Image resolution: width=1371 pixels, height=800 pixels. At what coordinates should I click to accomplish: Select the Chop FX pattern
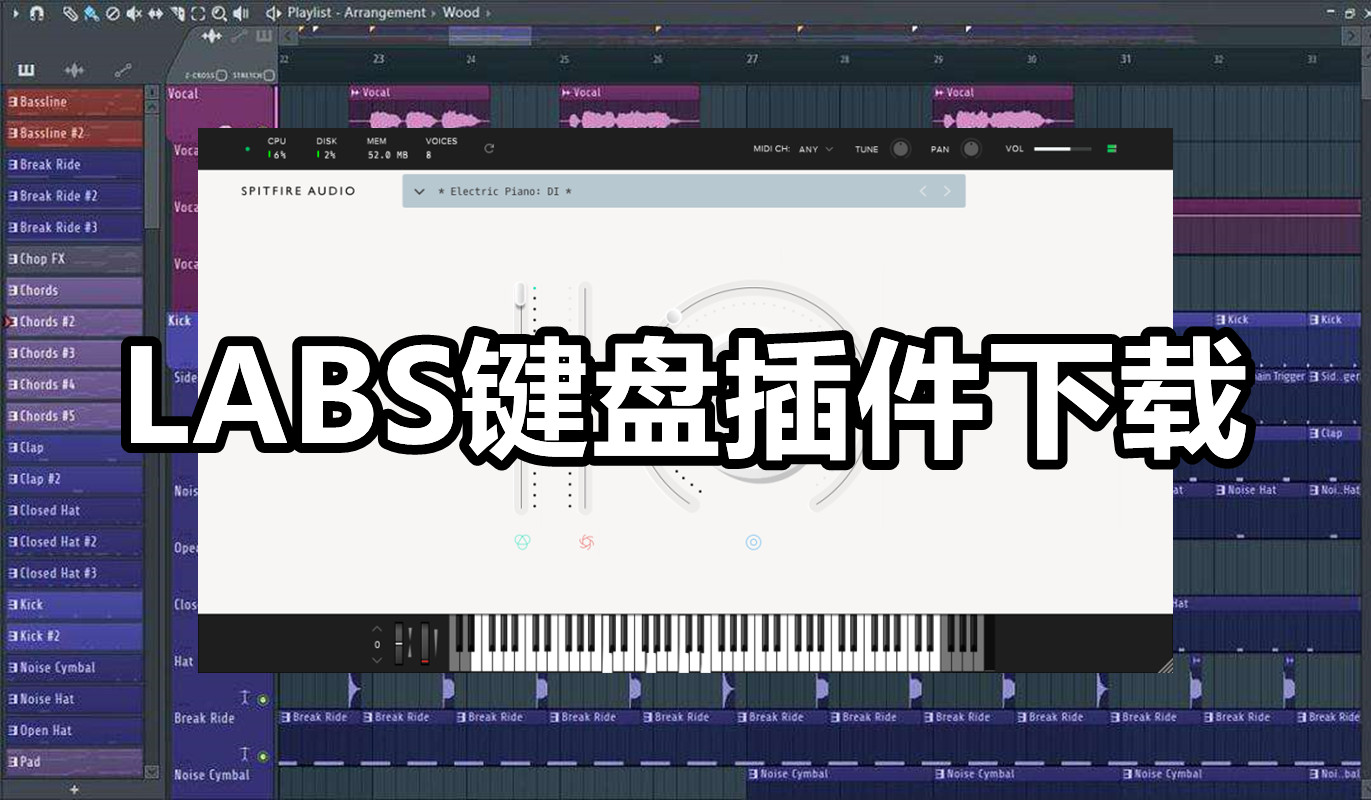pyautogui.click(x=74, y=258)
